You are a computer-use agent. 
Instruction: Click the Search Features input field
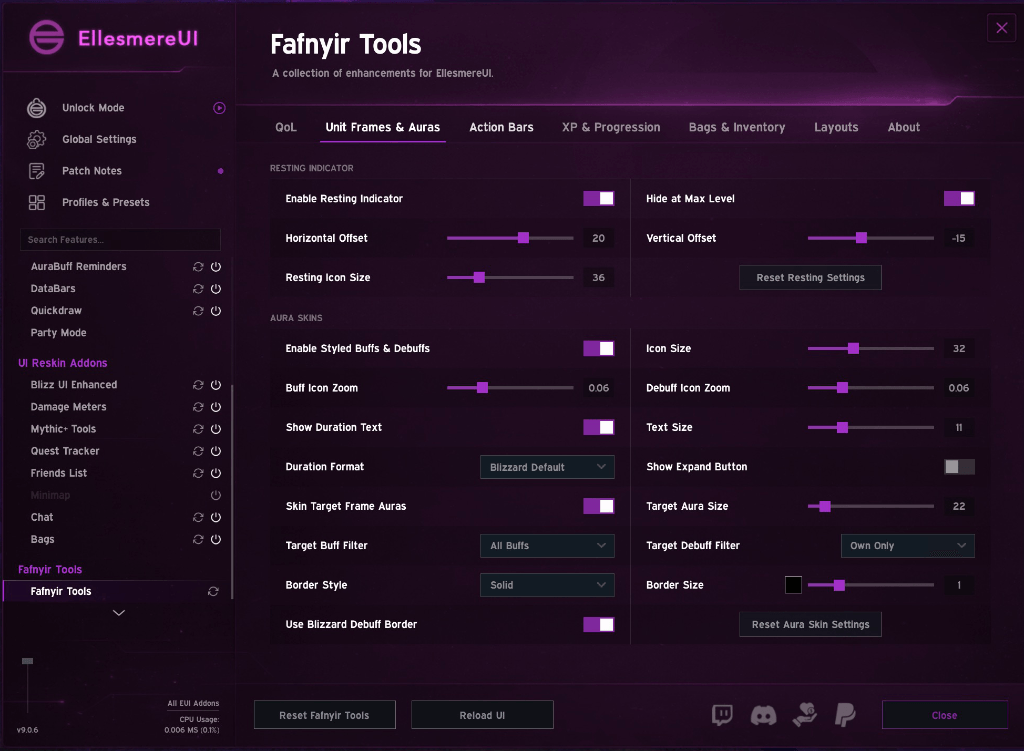point(120,240)
